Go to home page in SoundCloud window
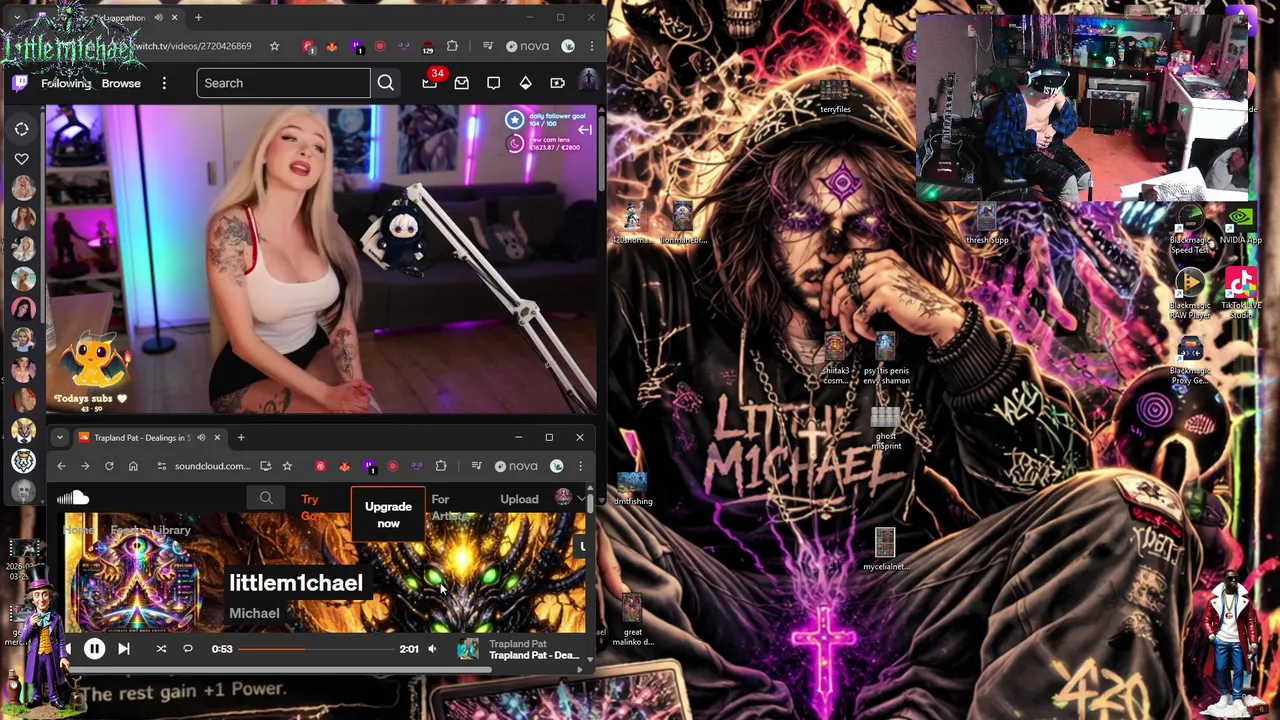Screen dimensions: 1280x720 [133, 466]
